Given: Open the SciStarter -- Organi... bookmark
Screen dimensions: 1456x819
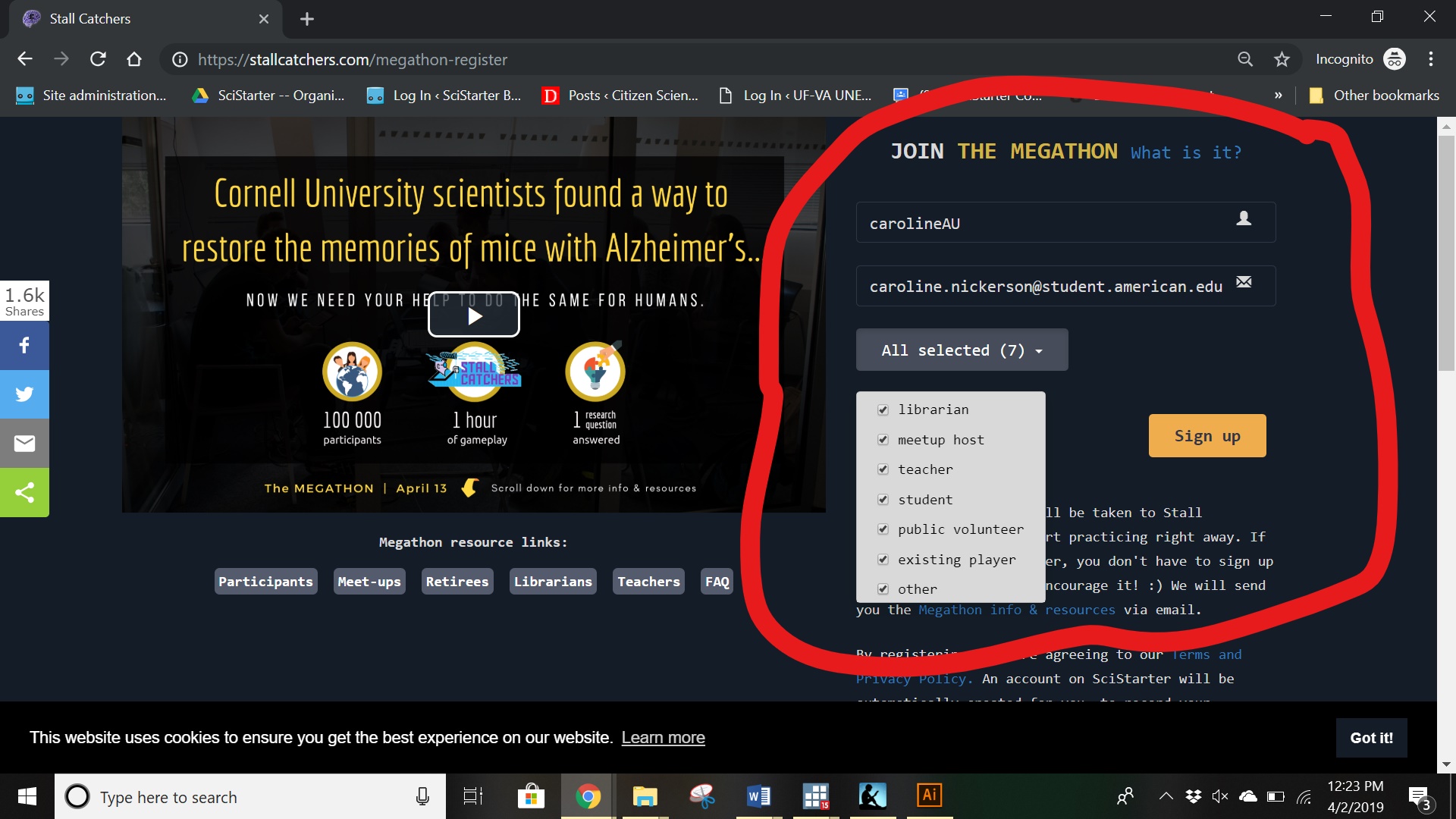Looking at the screenshot, I should tap(268, 96).
